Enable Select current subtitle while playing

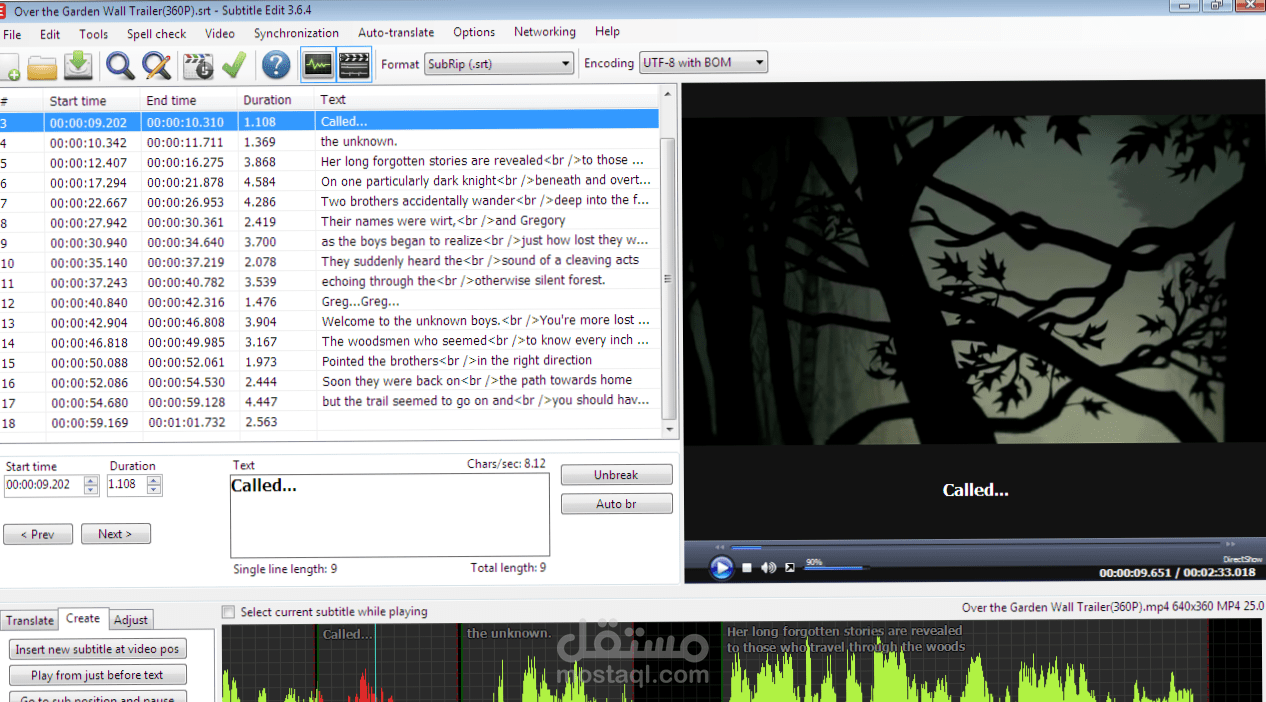point(228,612)
